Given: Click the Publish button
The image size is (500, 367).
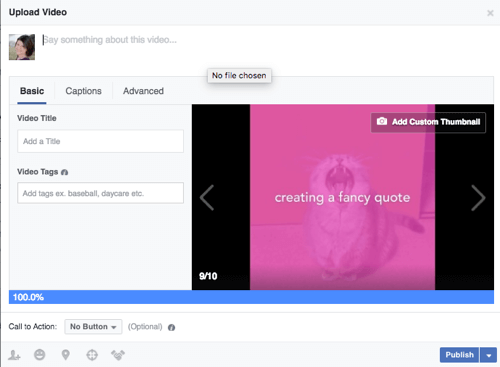Looking at the screenshot, I should pos(459,355).
